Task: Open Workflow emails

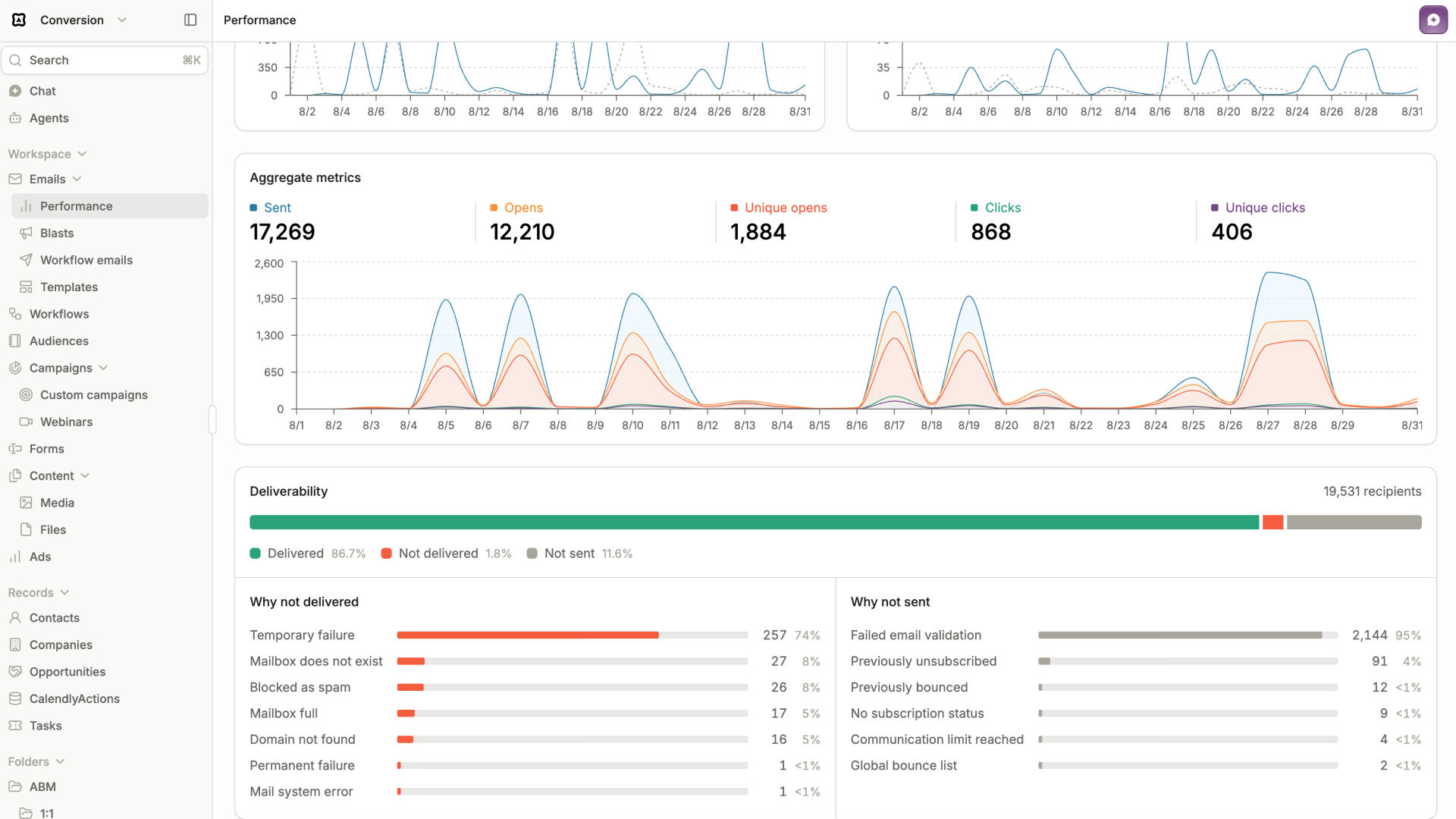Action: [x=110, y=260]
